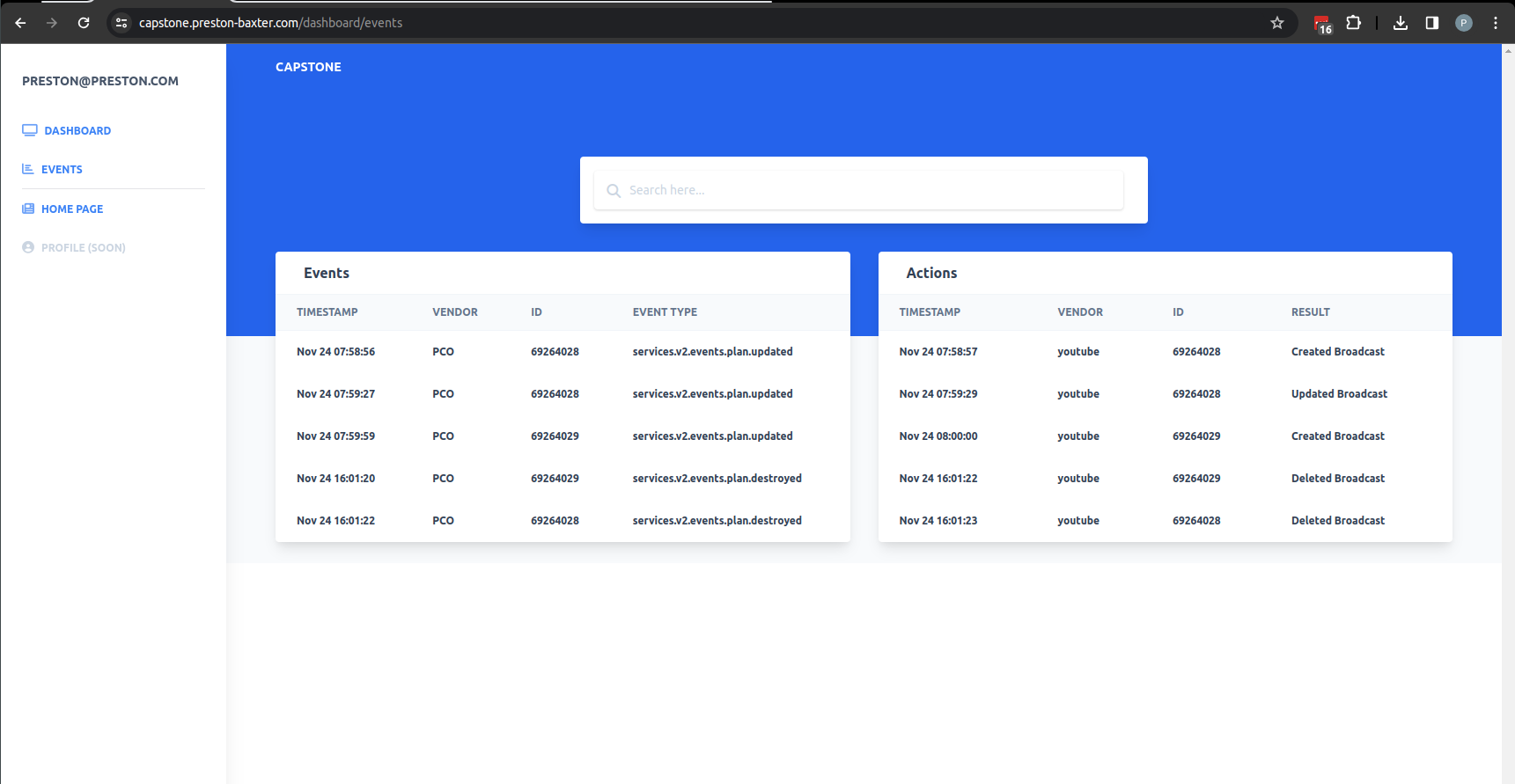Open the extension with the red 16 badge

1322,24
